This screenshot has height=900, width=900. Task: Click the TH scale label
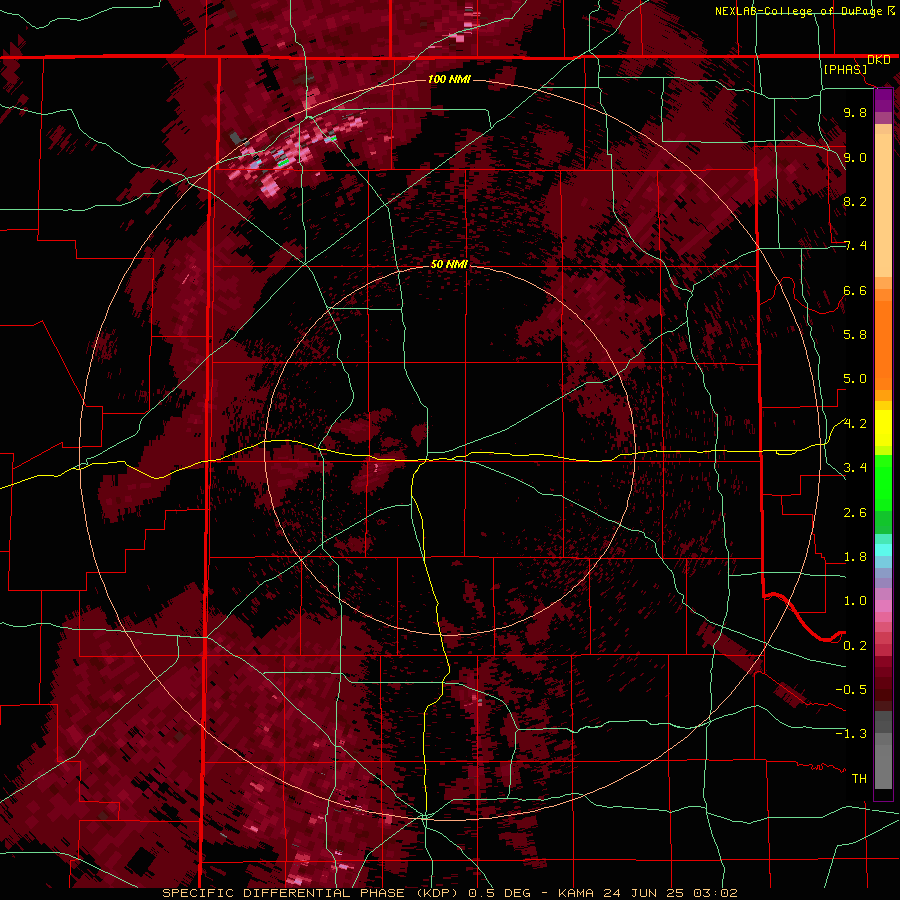point(859,779)
